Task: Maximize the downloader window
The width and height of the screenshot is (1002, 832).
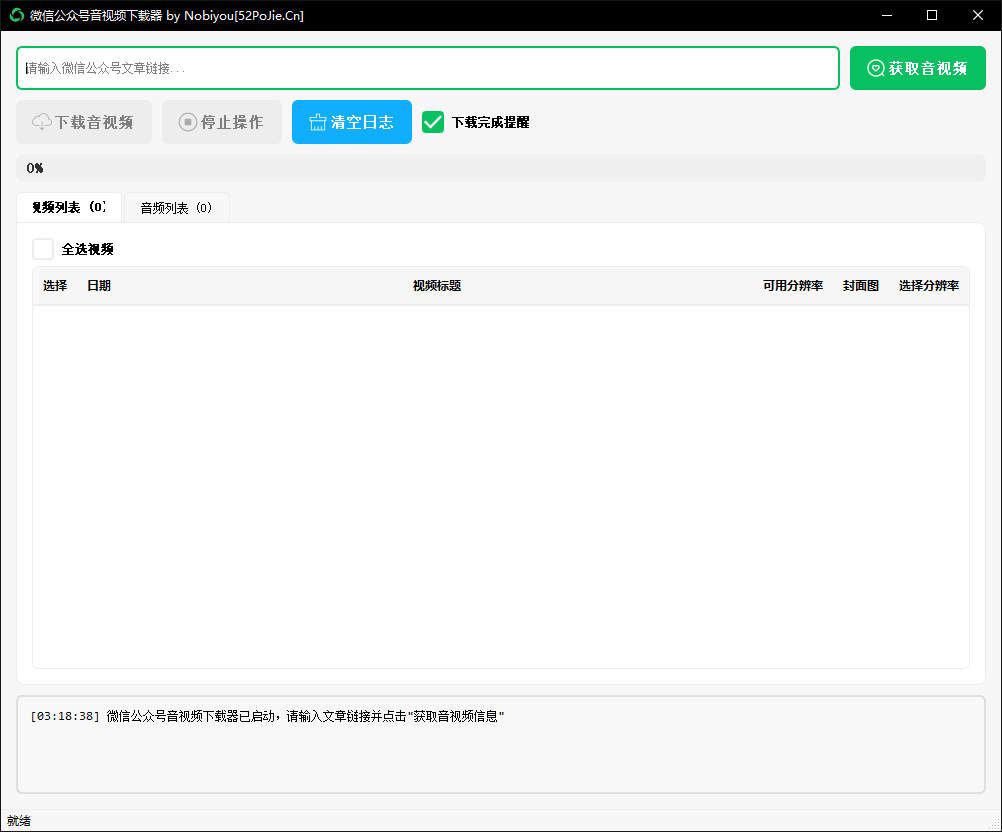Action: pyautogui.click(x=932, y=15)
